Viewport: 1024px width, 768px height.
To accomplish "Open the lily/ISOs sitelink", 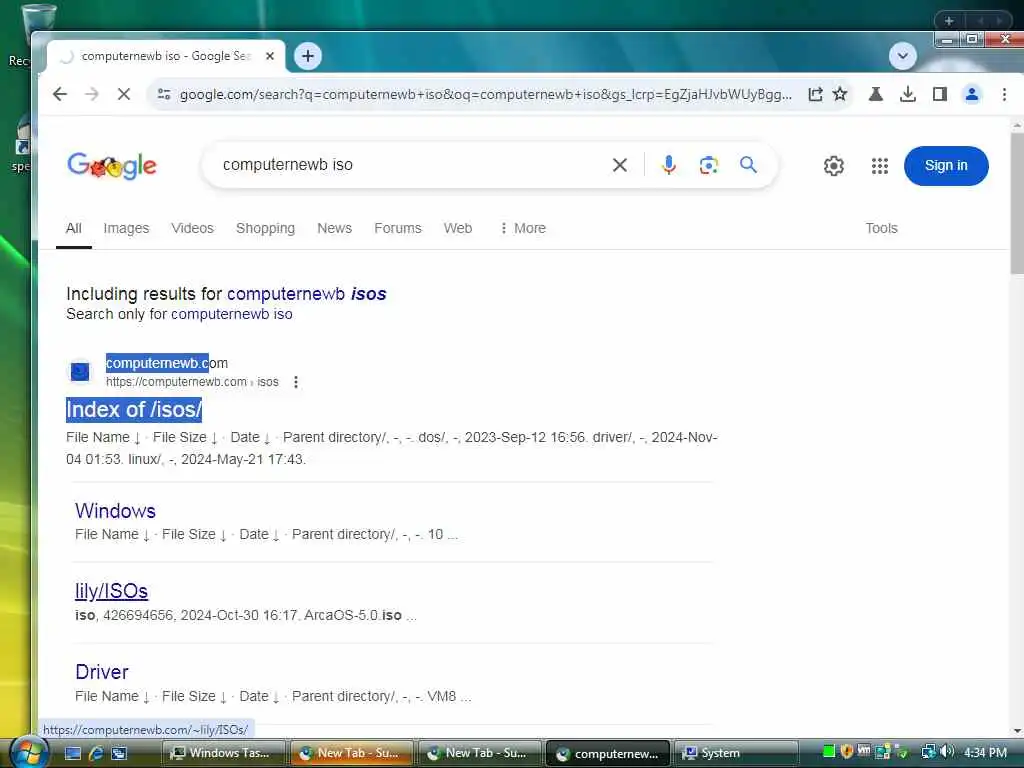I will click(x=112, y=591).
